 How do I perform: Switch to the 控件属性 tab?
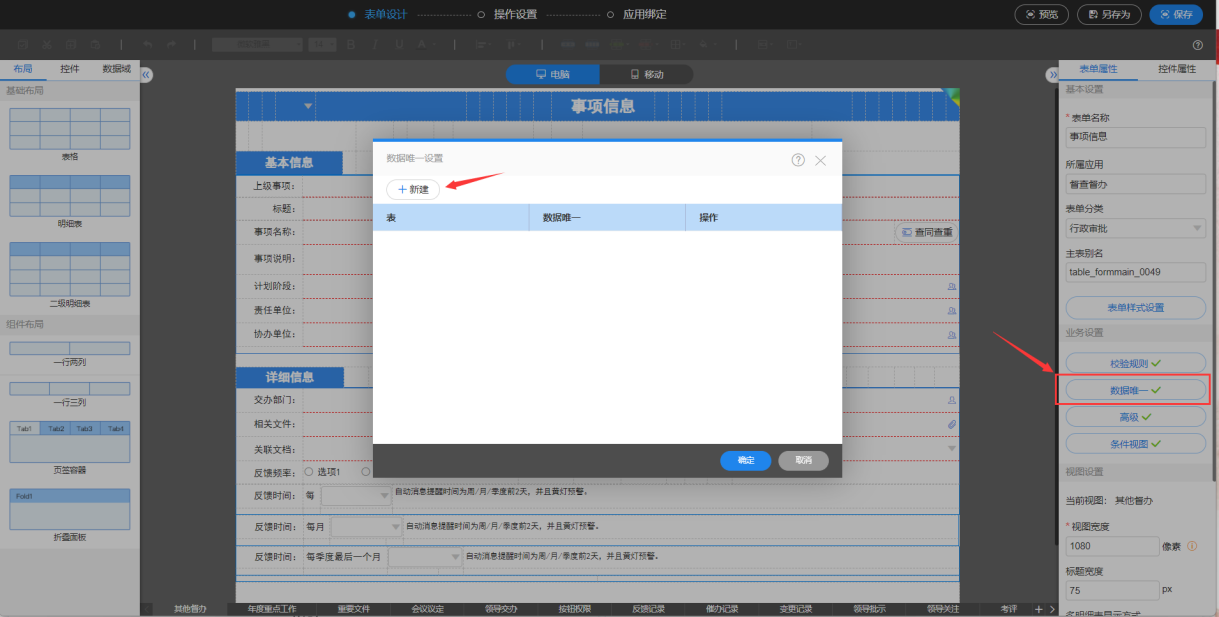(1177, 69)
